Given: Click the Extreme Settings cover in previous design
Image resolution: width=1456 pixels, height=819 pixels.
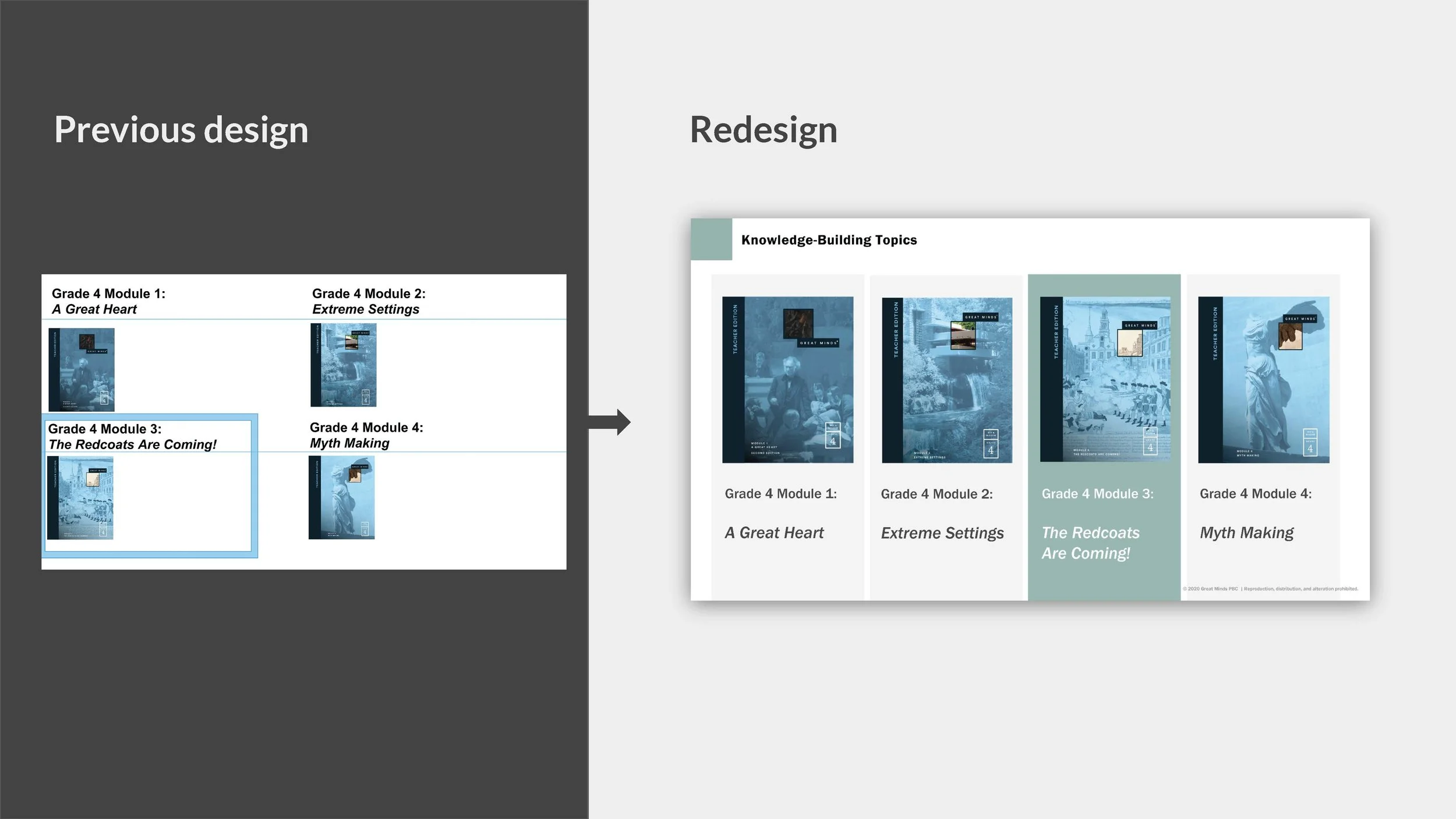Looking at the screenshot, I should pos(344,365).
